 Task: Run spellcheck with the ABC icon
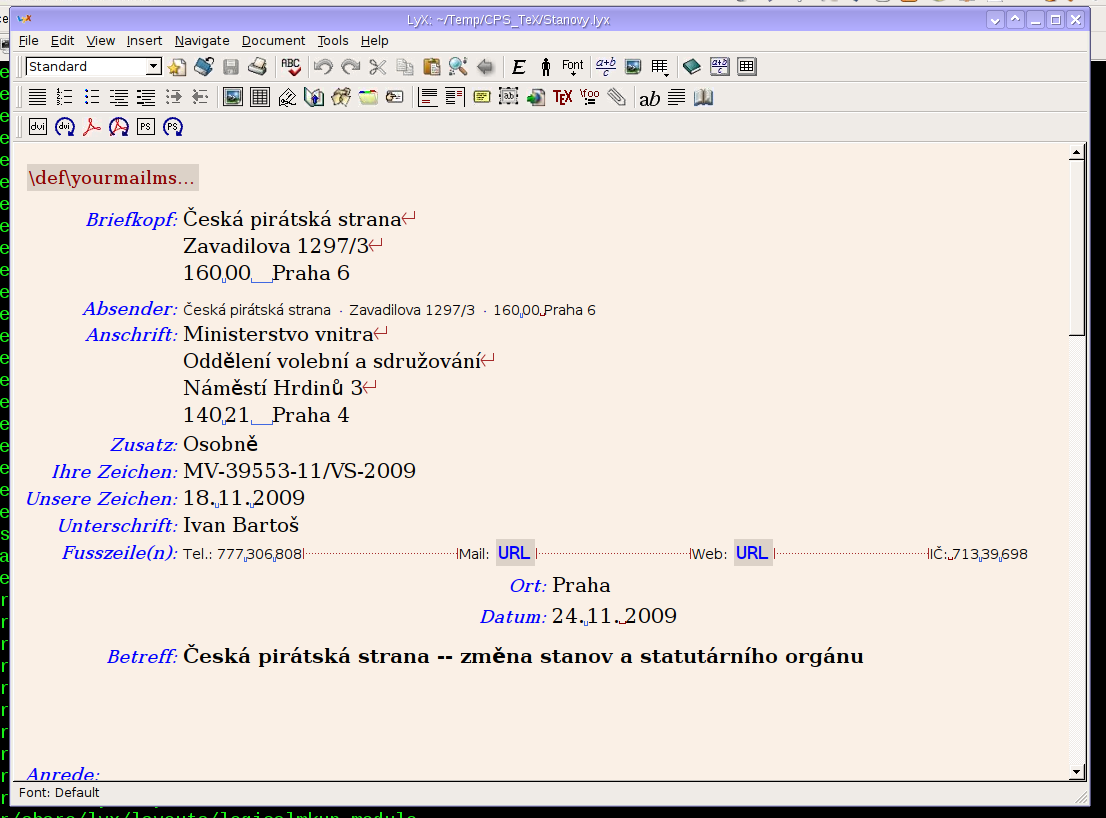click(291, 67)
